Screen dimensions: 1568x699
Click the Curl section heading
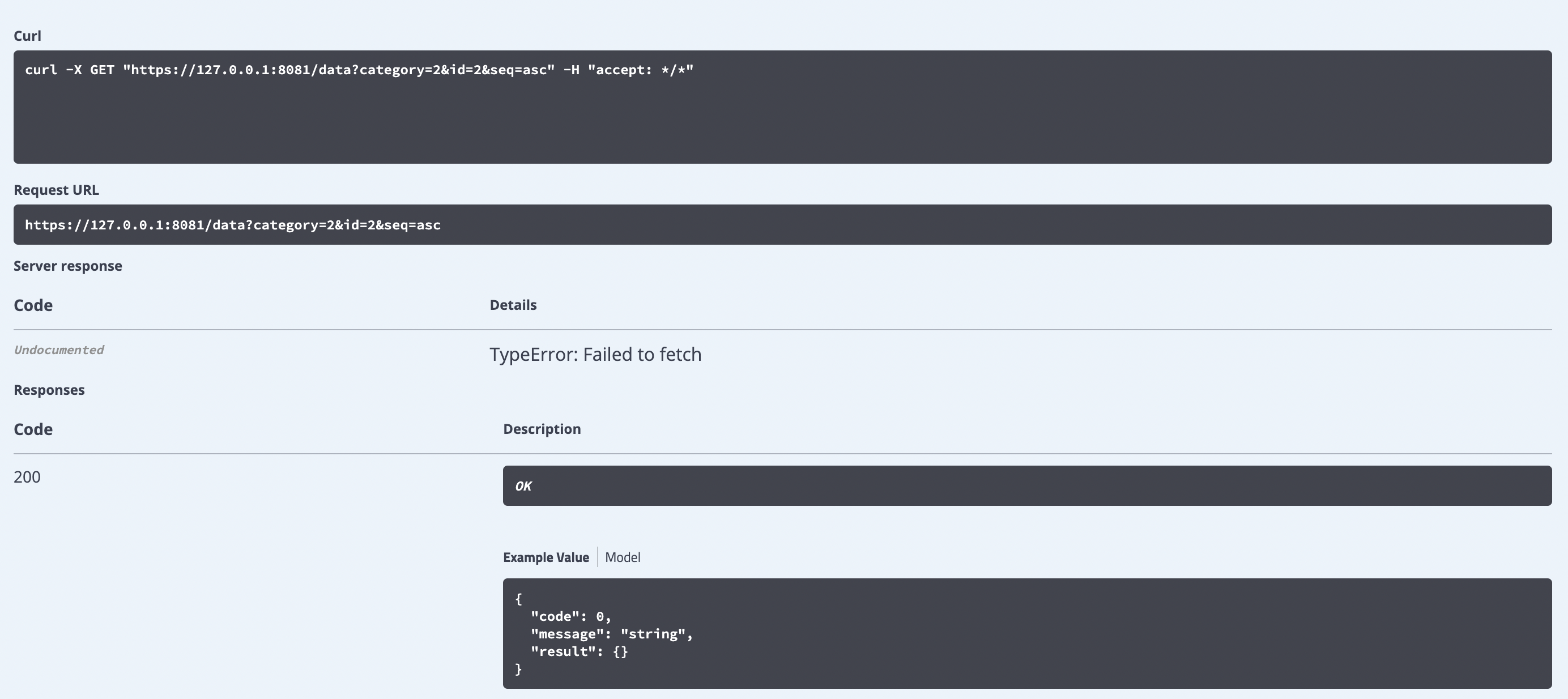pyautogui.click(x=27, y=36)
